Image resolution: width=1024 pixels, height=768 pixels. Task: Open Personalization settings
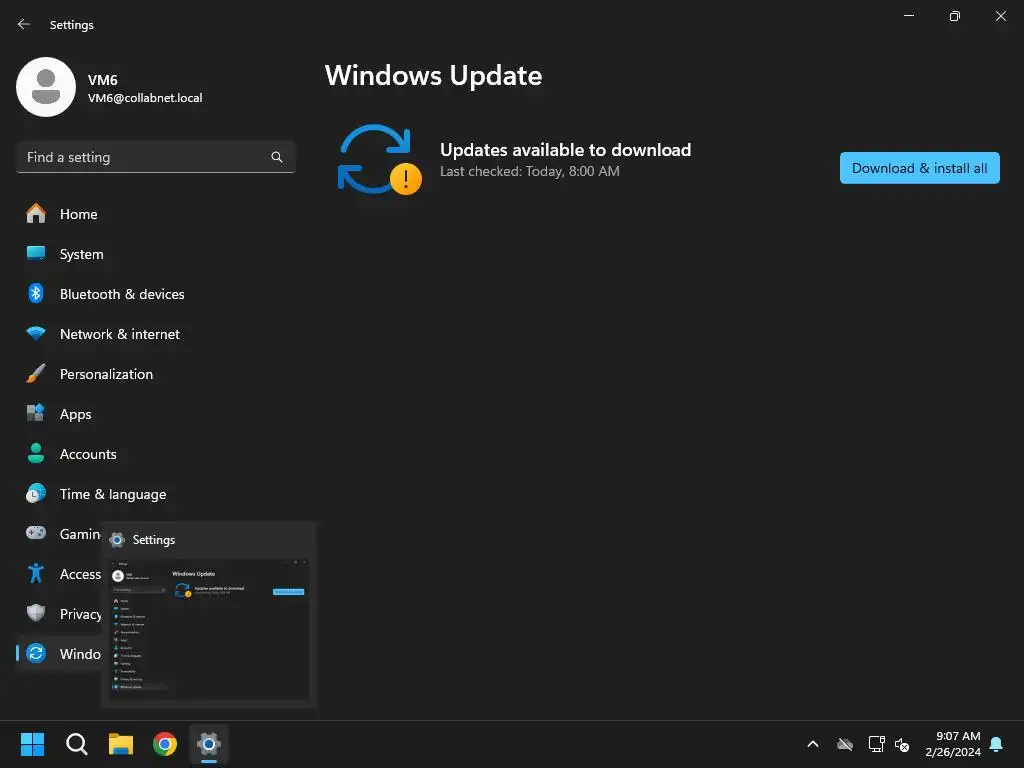tap(155, 374)
